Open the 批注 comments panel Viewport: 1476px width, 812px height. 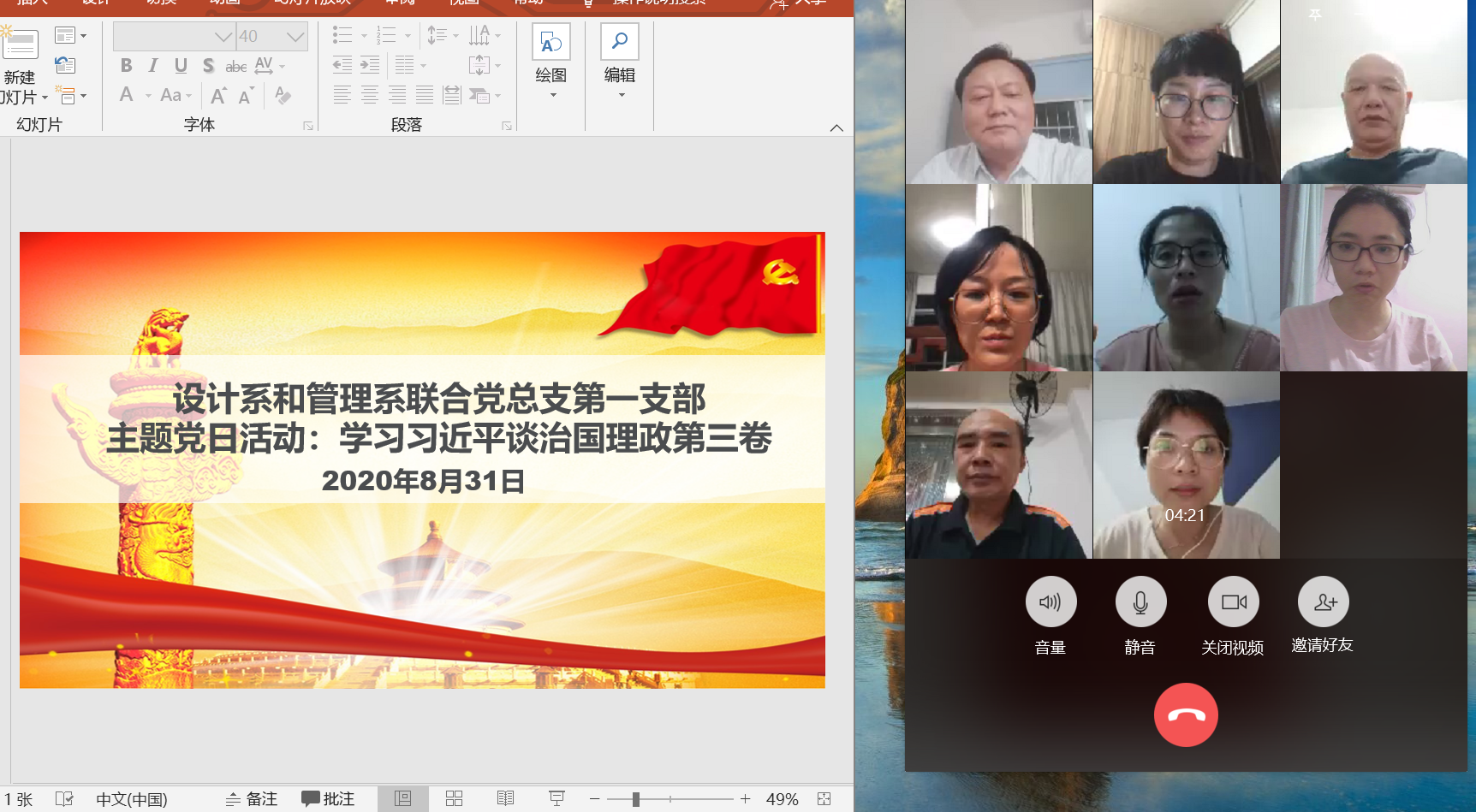pyautogui.click(x=330, y=798)
